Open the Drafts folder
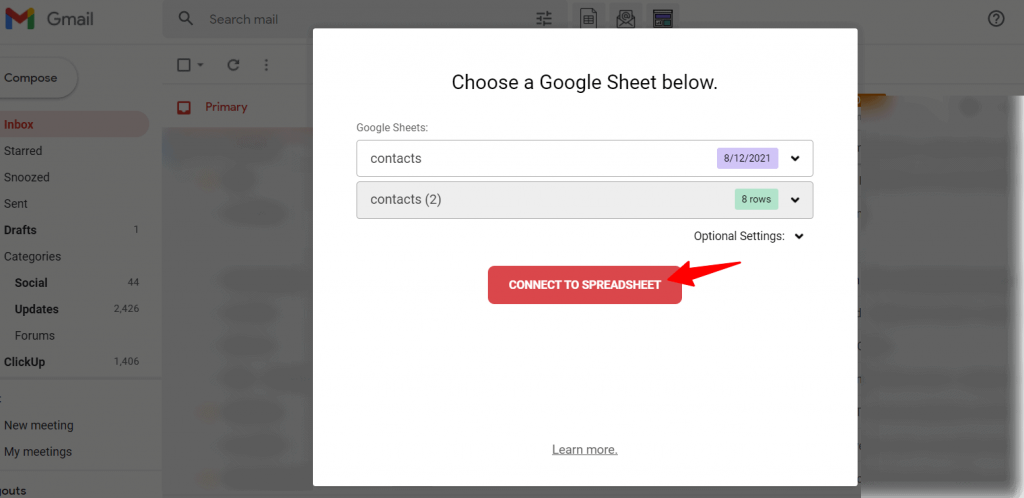Image resolution: width=1024 pixels, height=498 pixels. [x=20, y=230]
